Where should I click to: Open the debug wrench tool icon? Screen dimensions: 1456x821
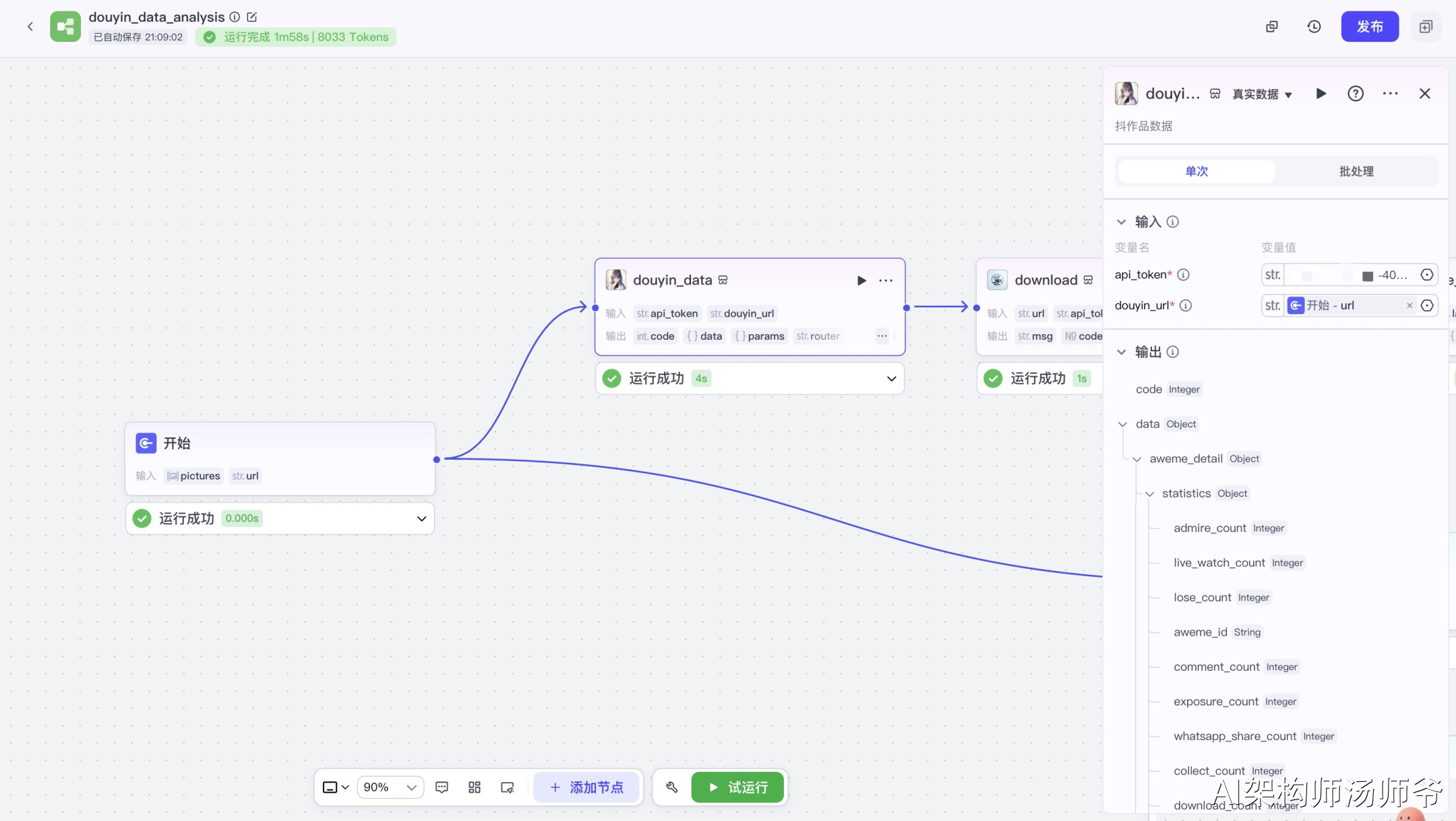671,787
